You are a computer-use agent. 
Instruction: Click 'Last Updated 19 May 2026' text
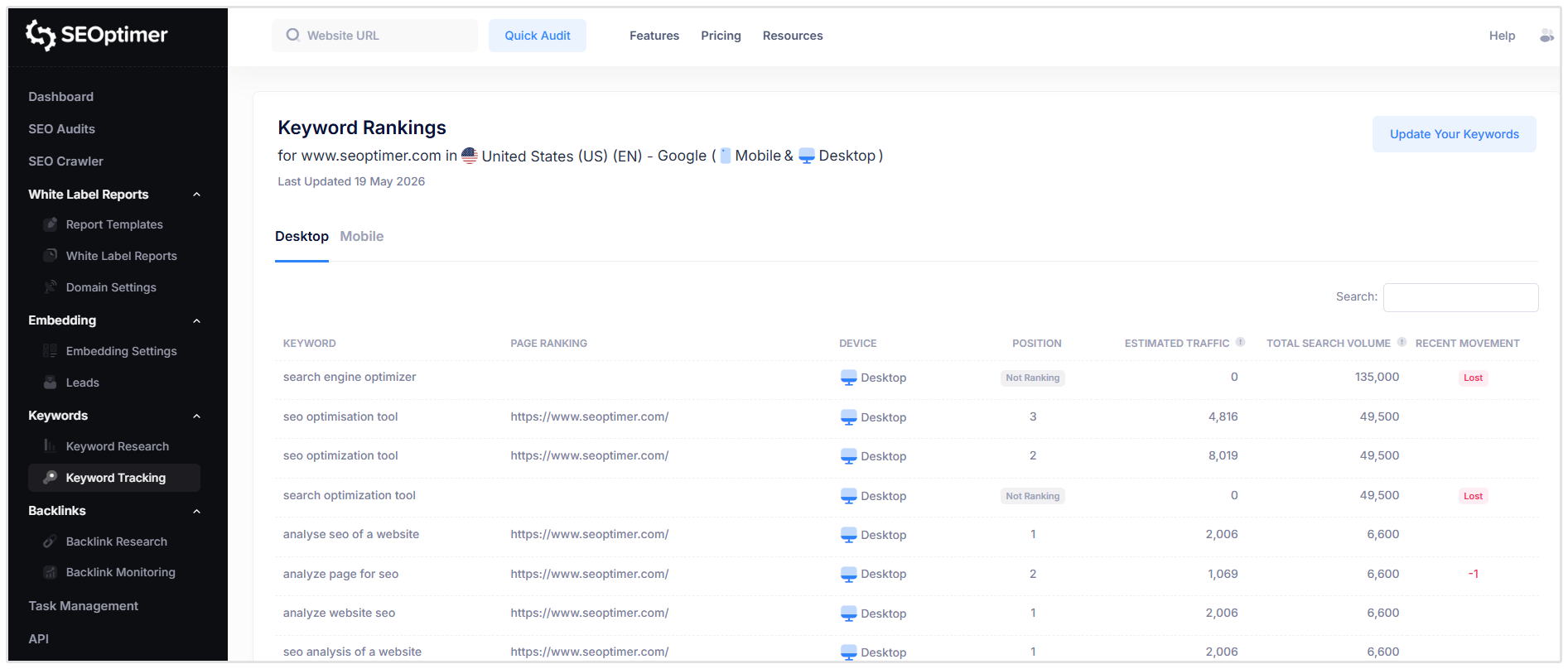(x=351, y=181)
